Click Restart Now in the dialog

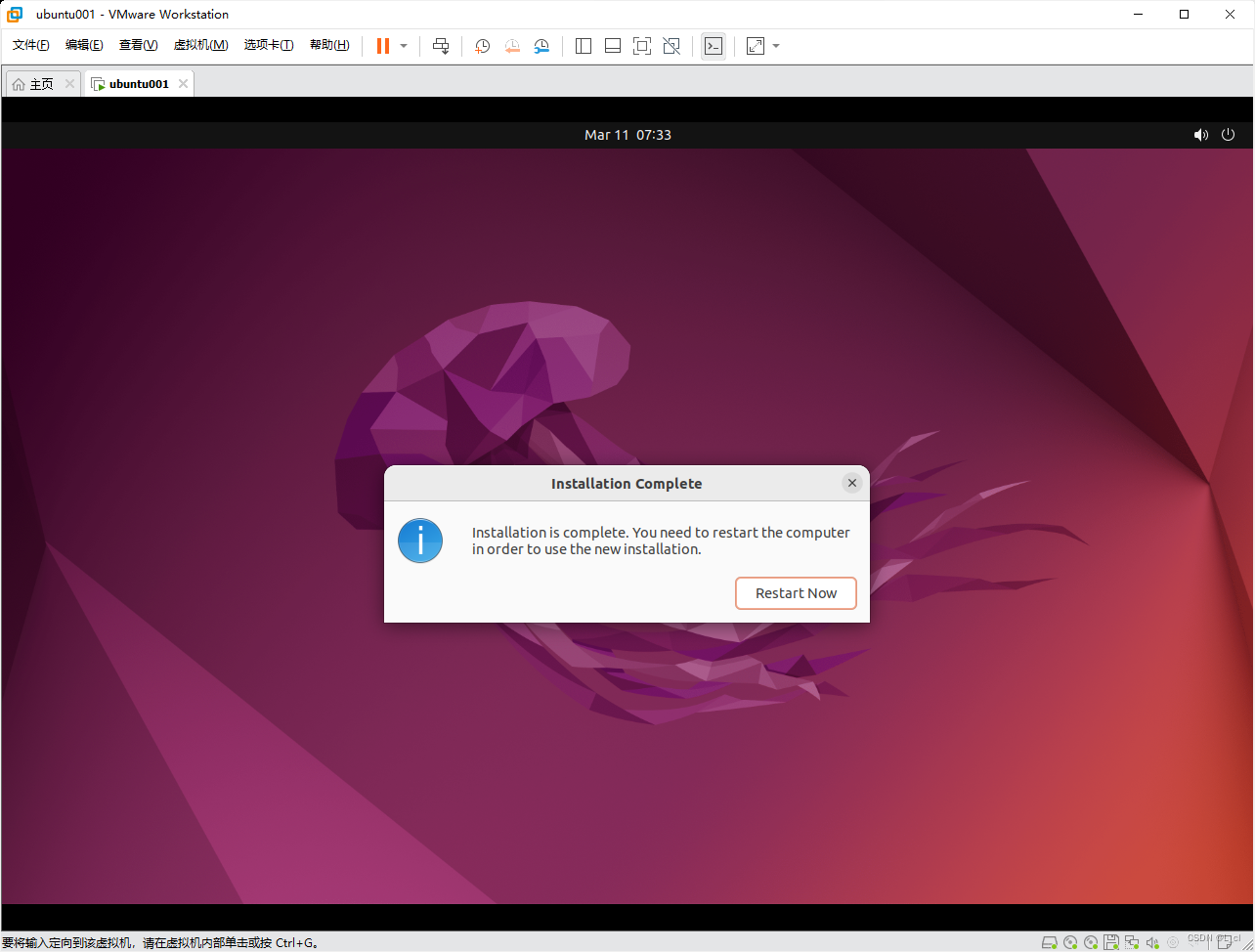pos(796,593)
